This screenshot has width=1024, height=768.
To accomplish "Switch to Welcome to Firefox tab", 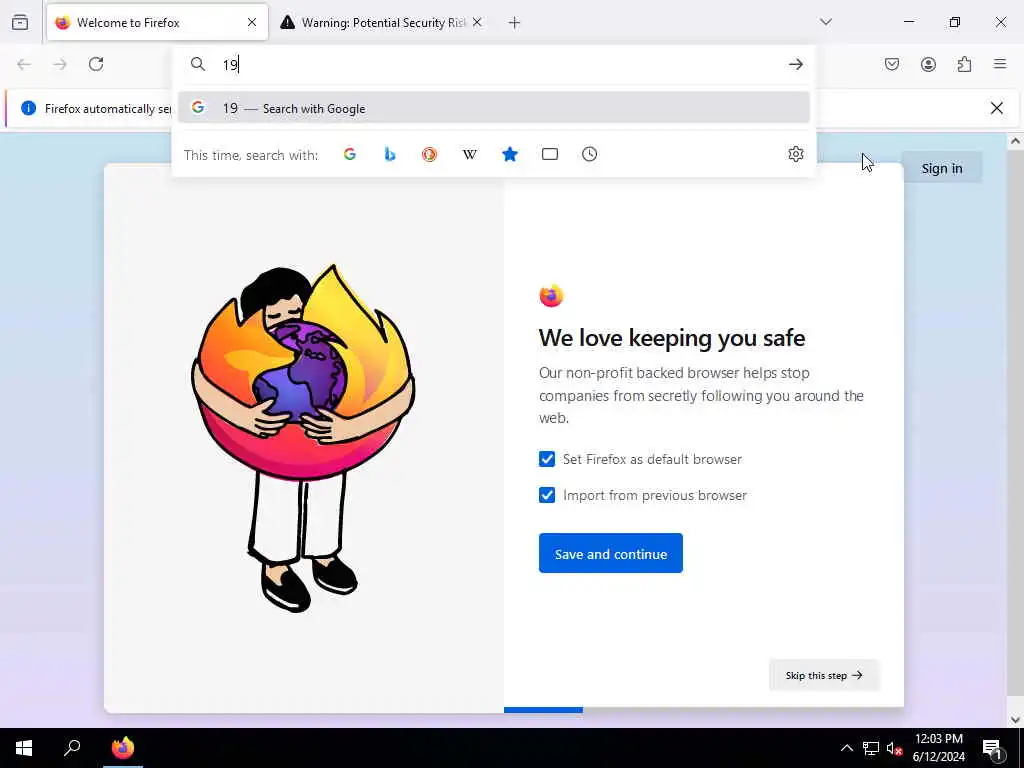I will [x=157, y=22].
